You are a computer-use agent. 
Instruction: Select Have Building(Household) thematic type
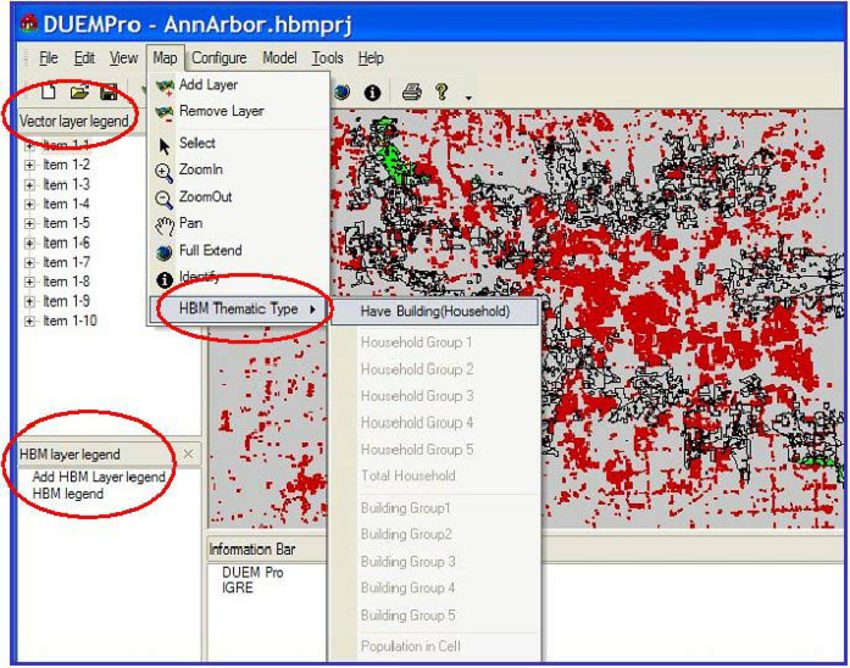[435, 312]
